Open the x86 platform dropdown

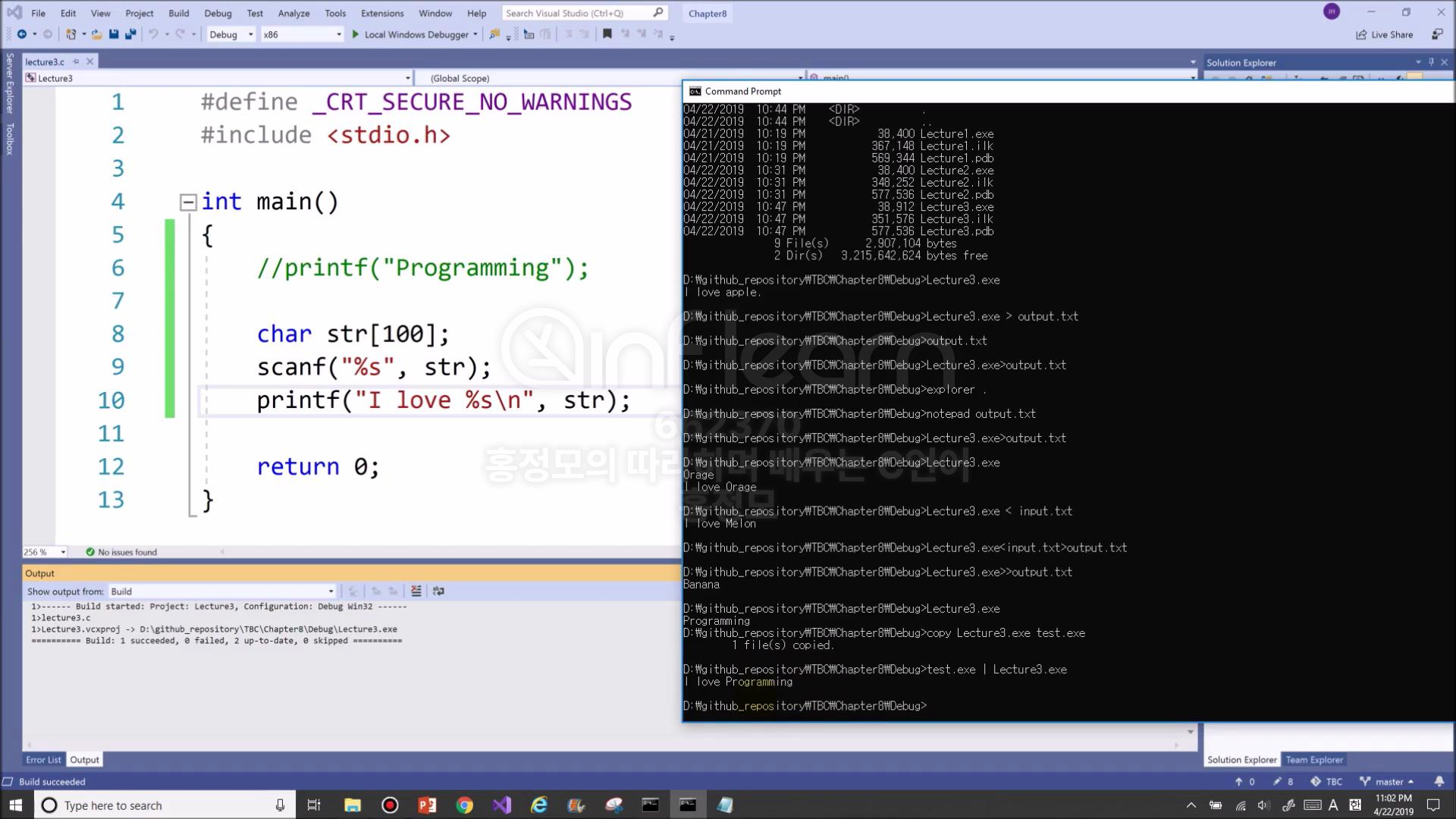coord(302,34)
